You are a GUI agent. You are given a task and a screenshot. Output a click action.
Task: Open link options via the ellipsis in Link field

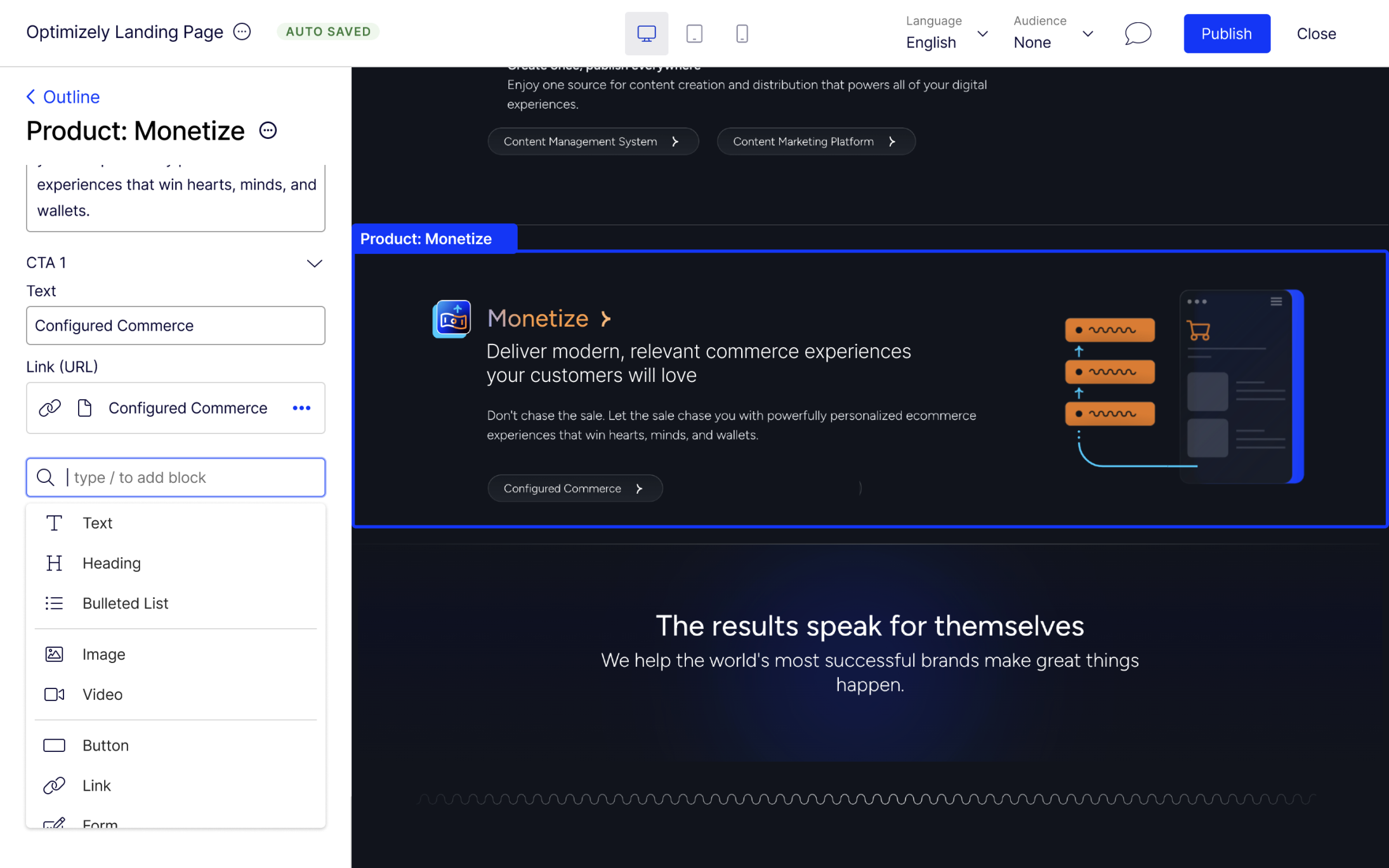coord(301,408)
